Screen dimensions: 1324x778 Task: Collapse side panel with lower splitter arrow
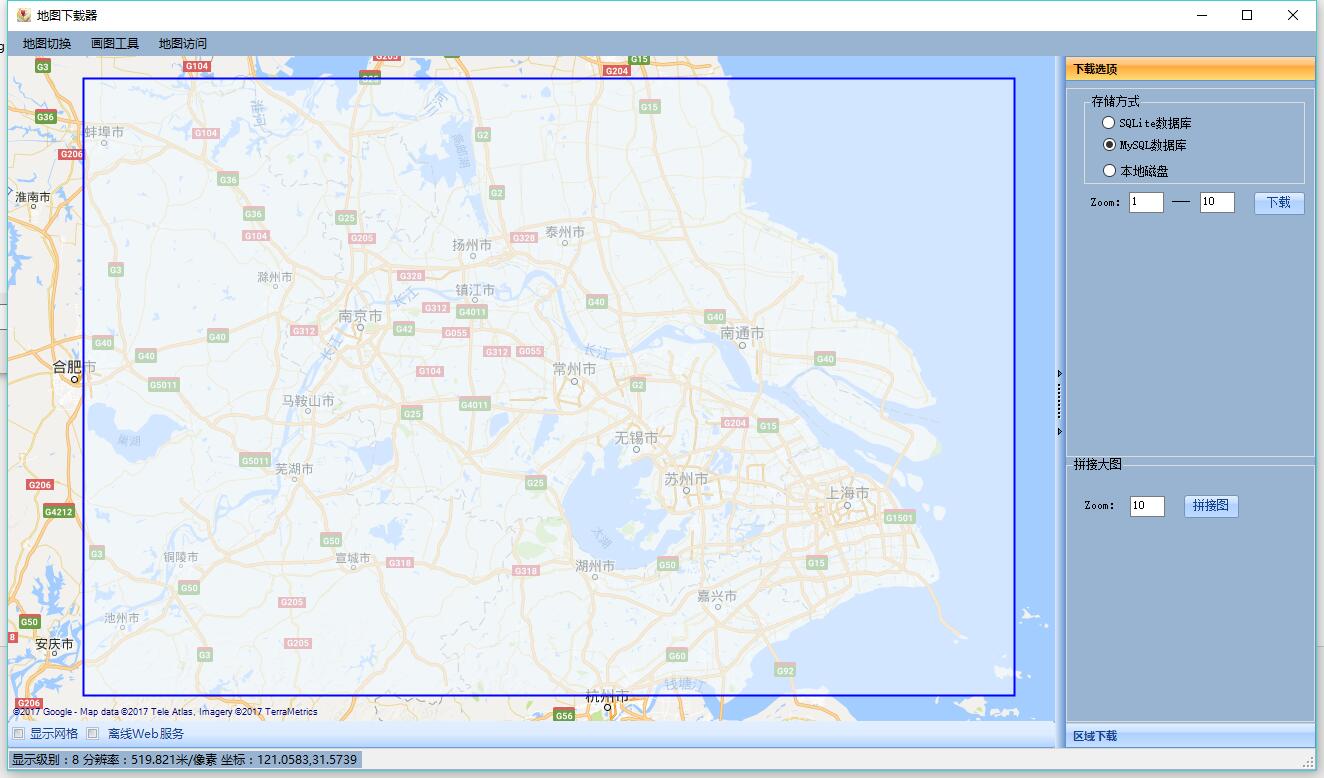coord(1060,432)
